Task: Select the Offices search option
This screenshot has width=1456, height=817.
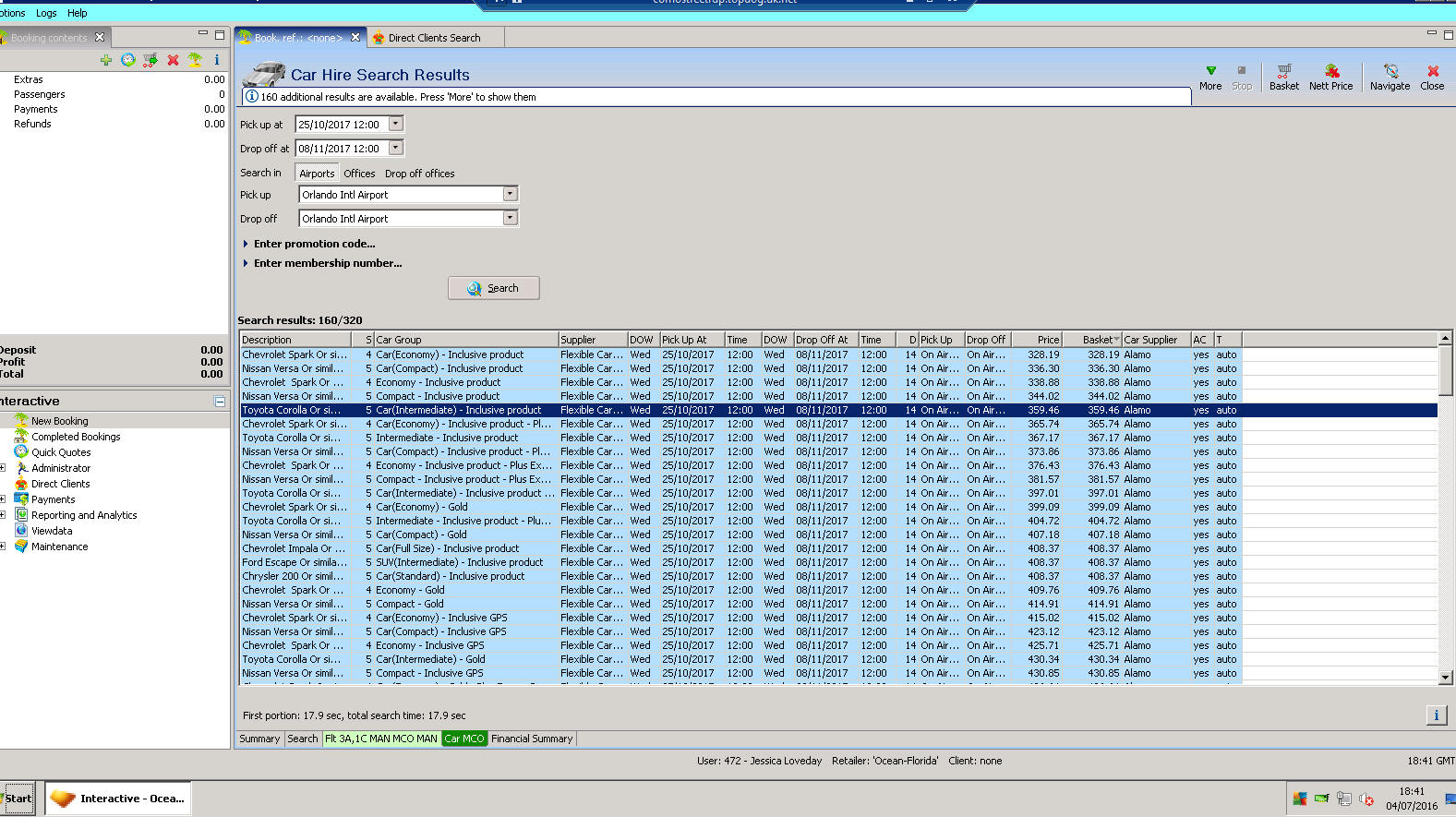Action: (359, 174)
